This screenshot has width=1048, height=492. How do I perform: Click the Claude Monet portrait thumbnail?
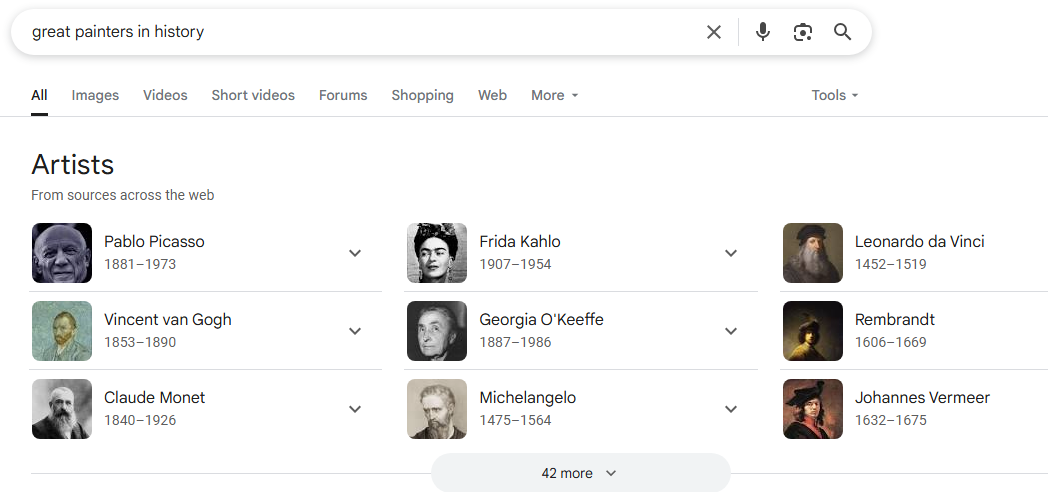(x=61, y=409)
